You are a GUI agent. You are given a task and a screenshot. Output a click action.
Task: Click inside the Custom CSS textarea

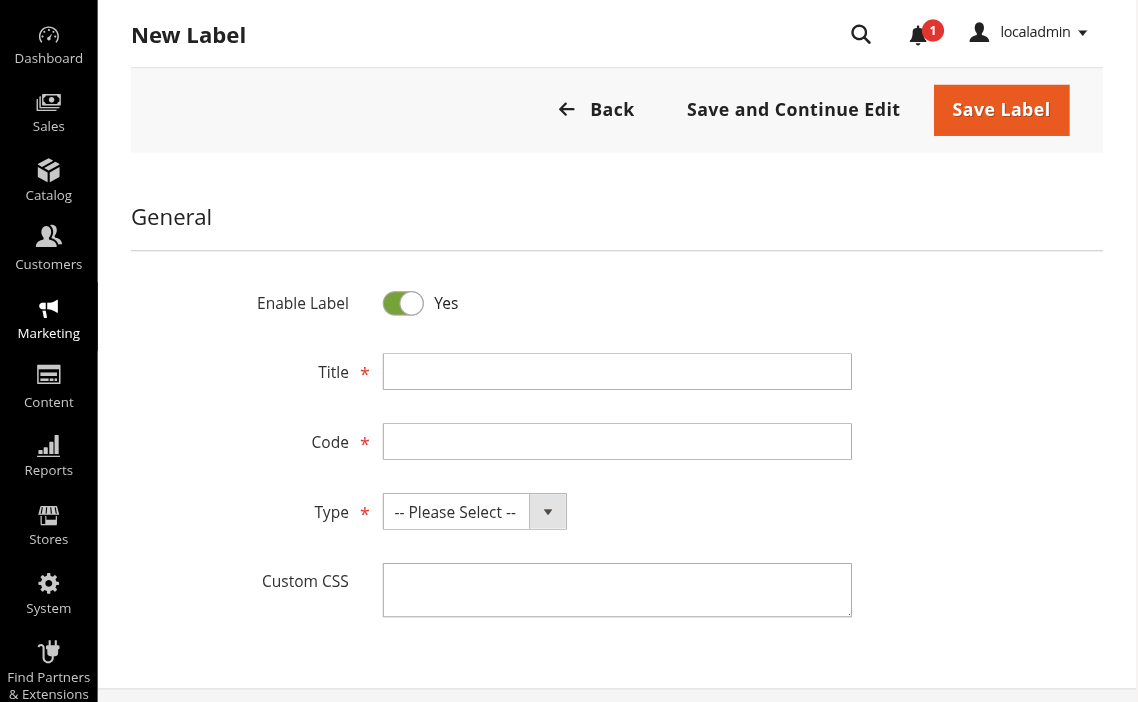click(617, 590)
